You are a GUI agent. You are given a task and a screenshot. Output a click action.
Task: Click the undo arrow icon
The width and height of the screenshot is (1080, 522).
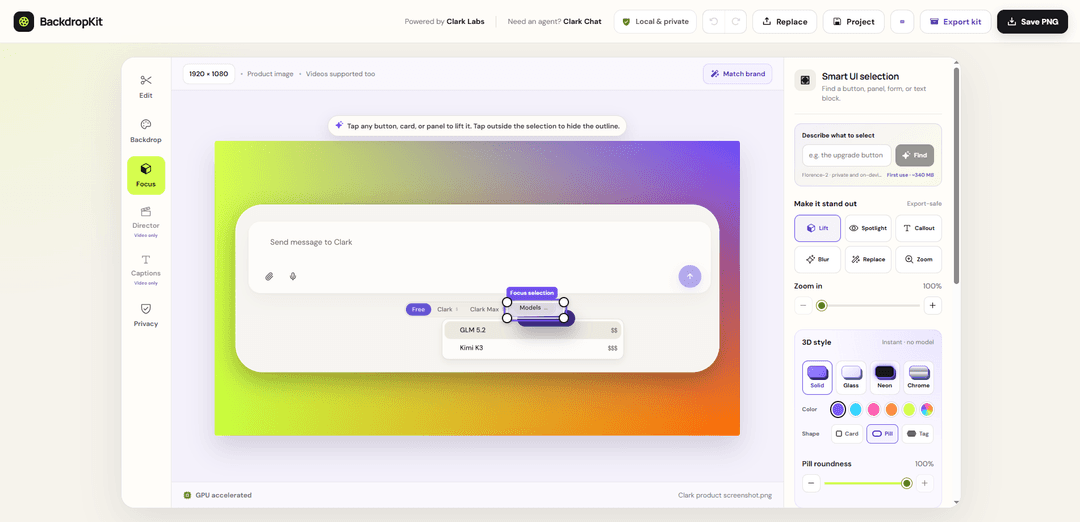(x=714, y=21)
